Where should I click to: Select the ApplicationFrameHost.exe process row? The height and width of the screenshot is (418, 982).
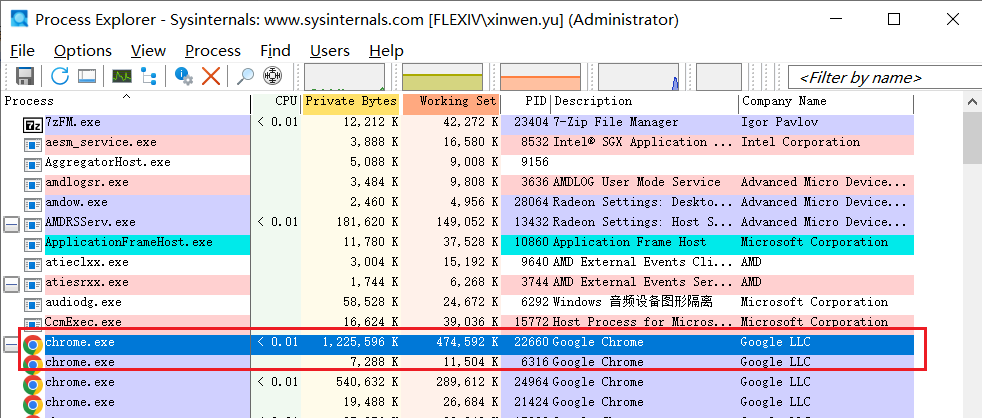pyautogui.click(x=128, y=242)
